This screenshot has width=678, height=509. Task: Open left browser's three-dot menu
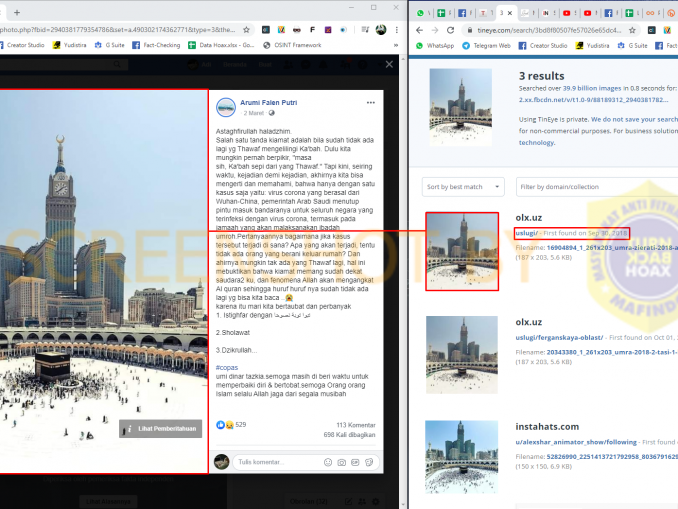(397, 30)
